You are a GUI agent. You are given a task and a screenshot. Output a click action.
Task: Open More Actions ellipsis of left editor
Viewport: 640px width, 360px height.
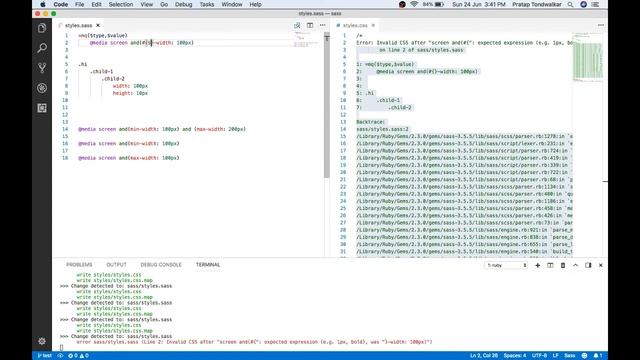pyautogui.click(x=322, y=25)
